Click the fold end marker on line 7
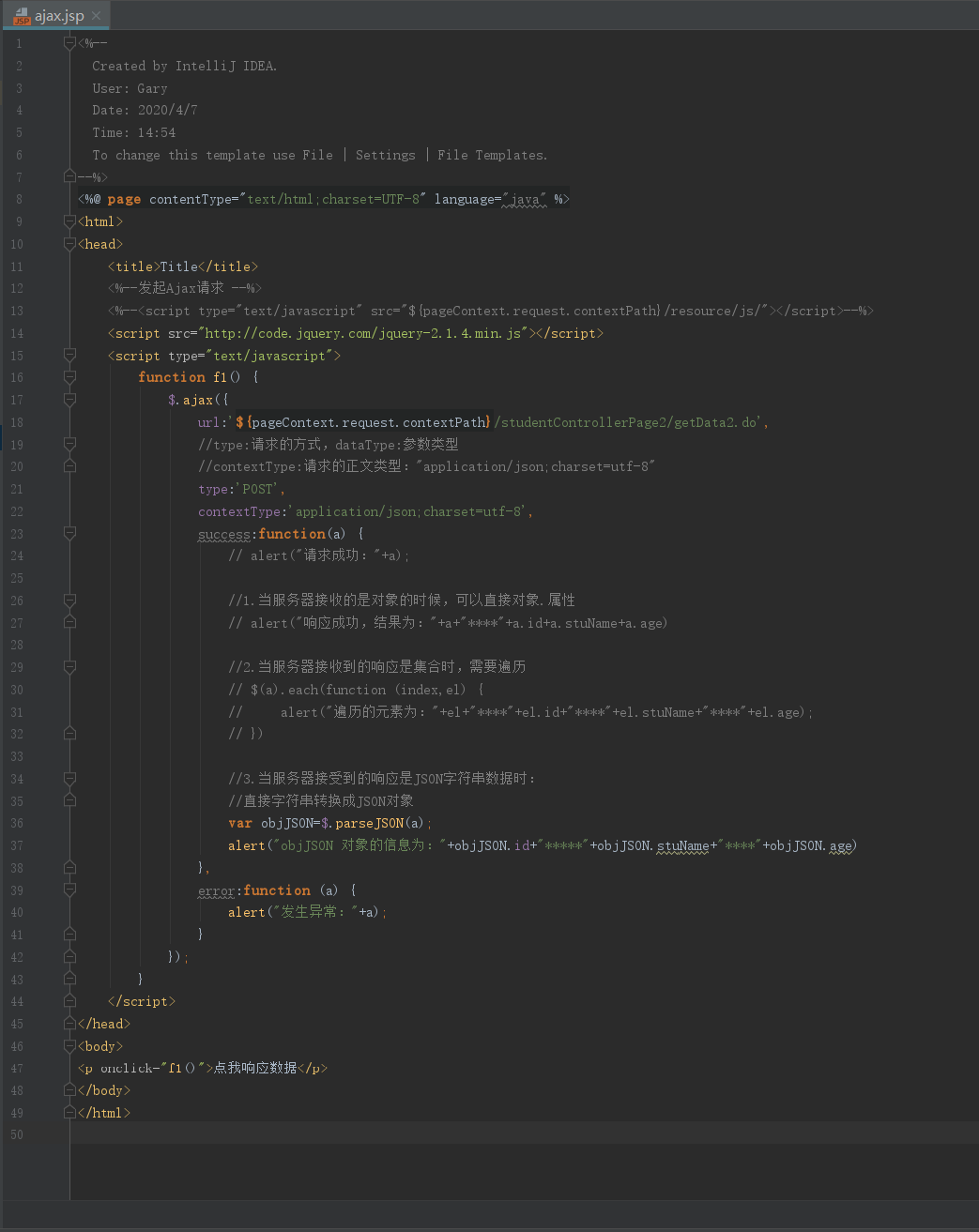 (69, 176)
